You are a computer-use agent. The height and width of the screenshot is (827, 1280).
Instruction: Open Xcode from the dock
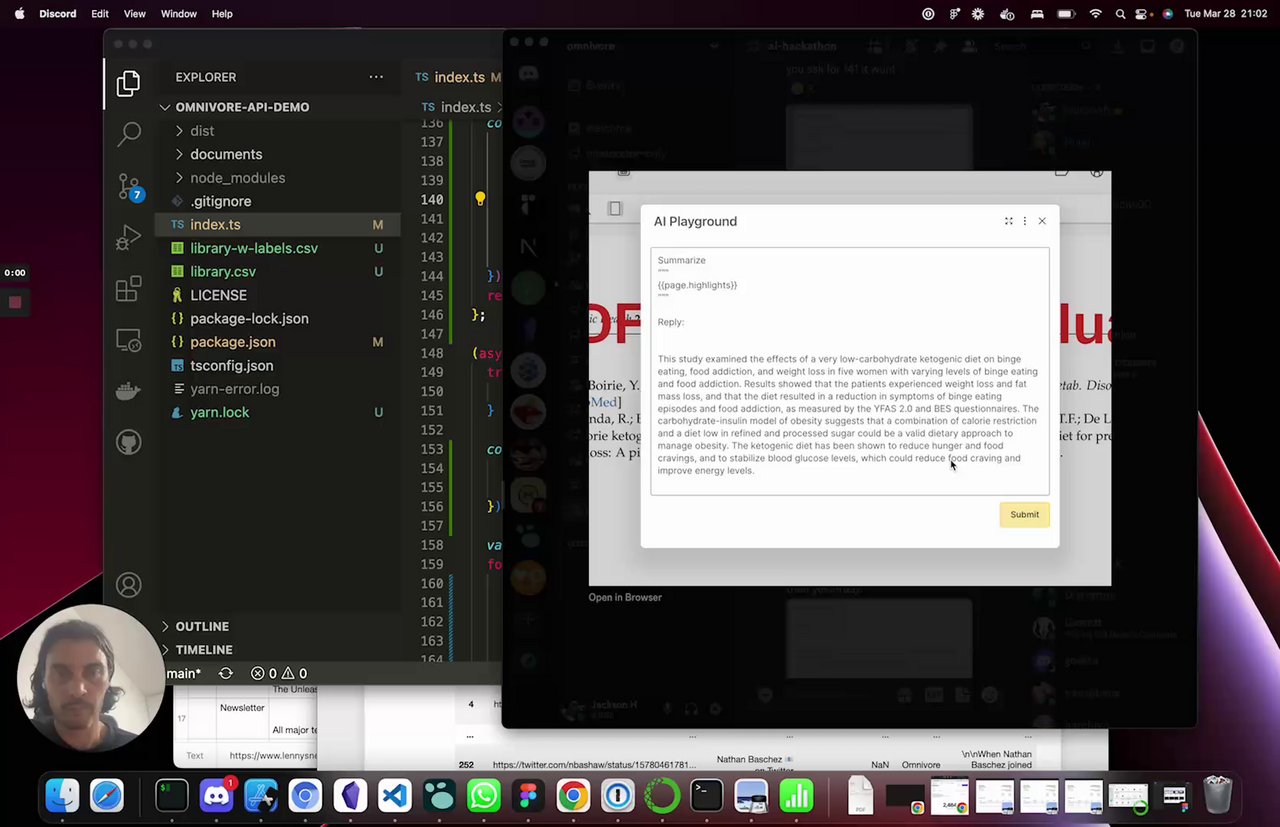tap(261, 796)
